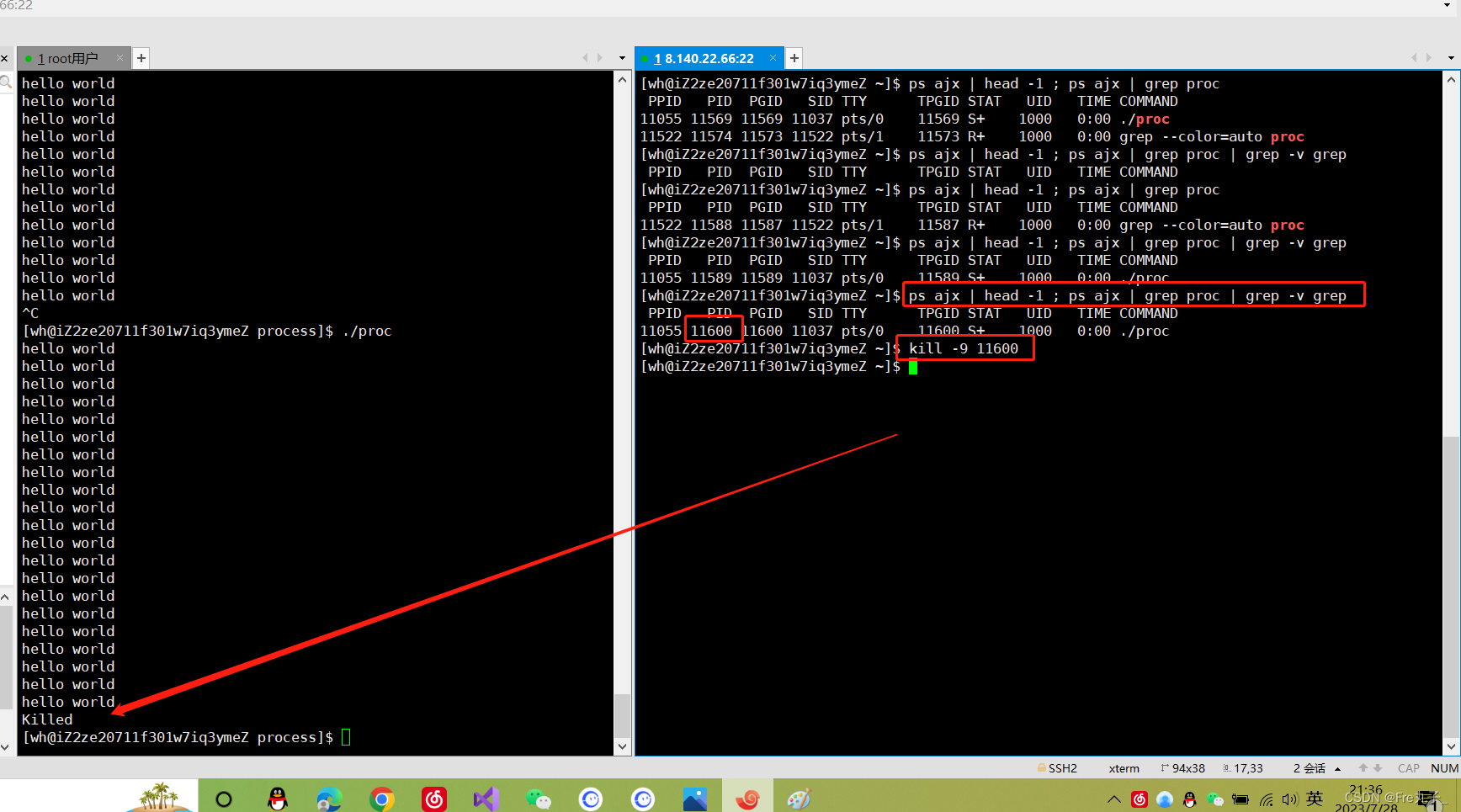Open Microsoft Edge from the taskbar
1461x812 pixels.
pyautogui.click(x=329, y=799)
